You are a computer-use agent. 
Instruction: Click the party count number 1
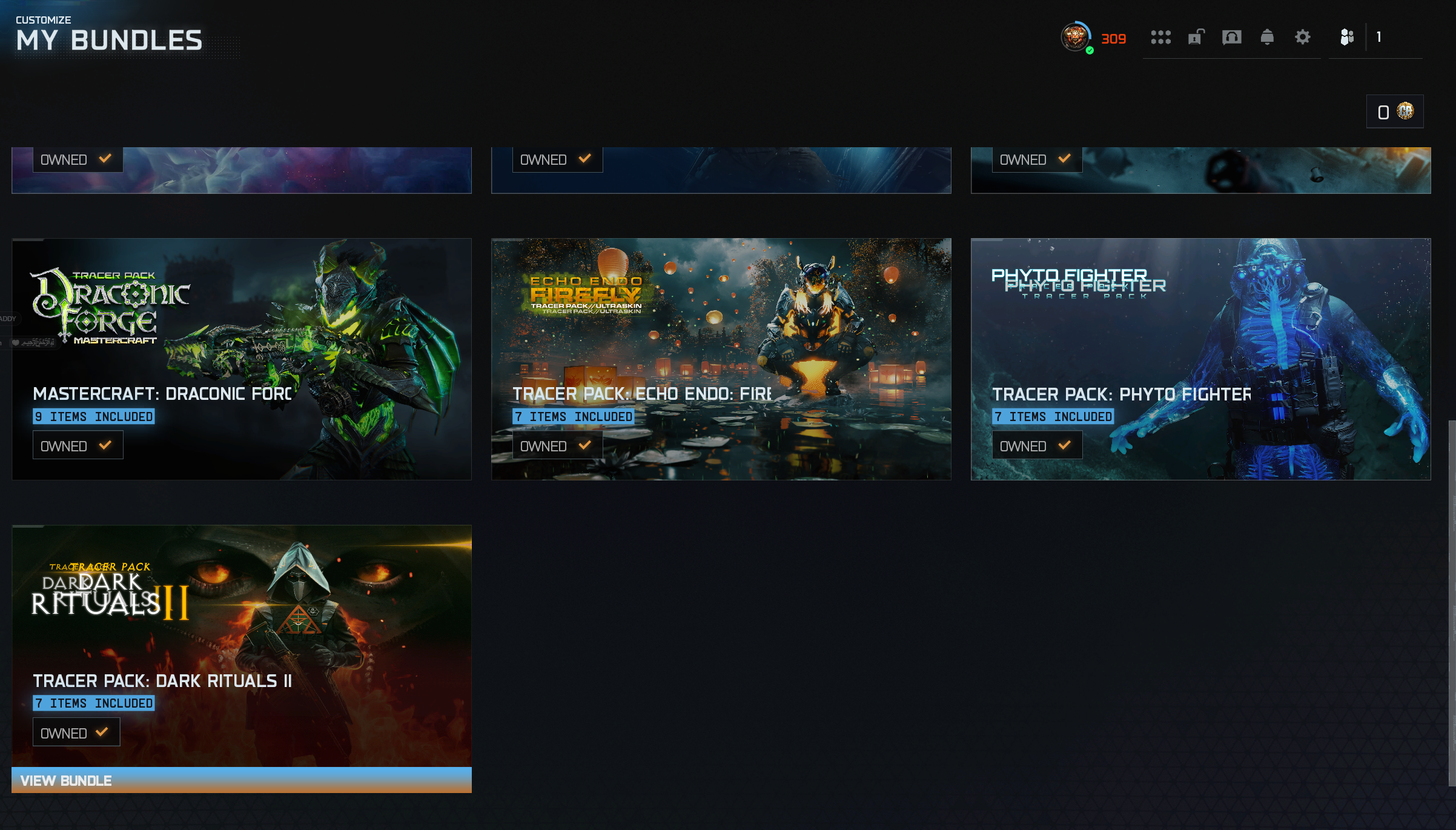(x=1378, y=37)
